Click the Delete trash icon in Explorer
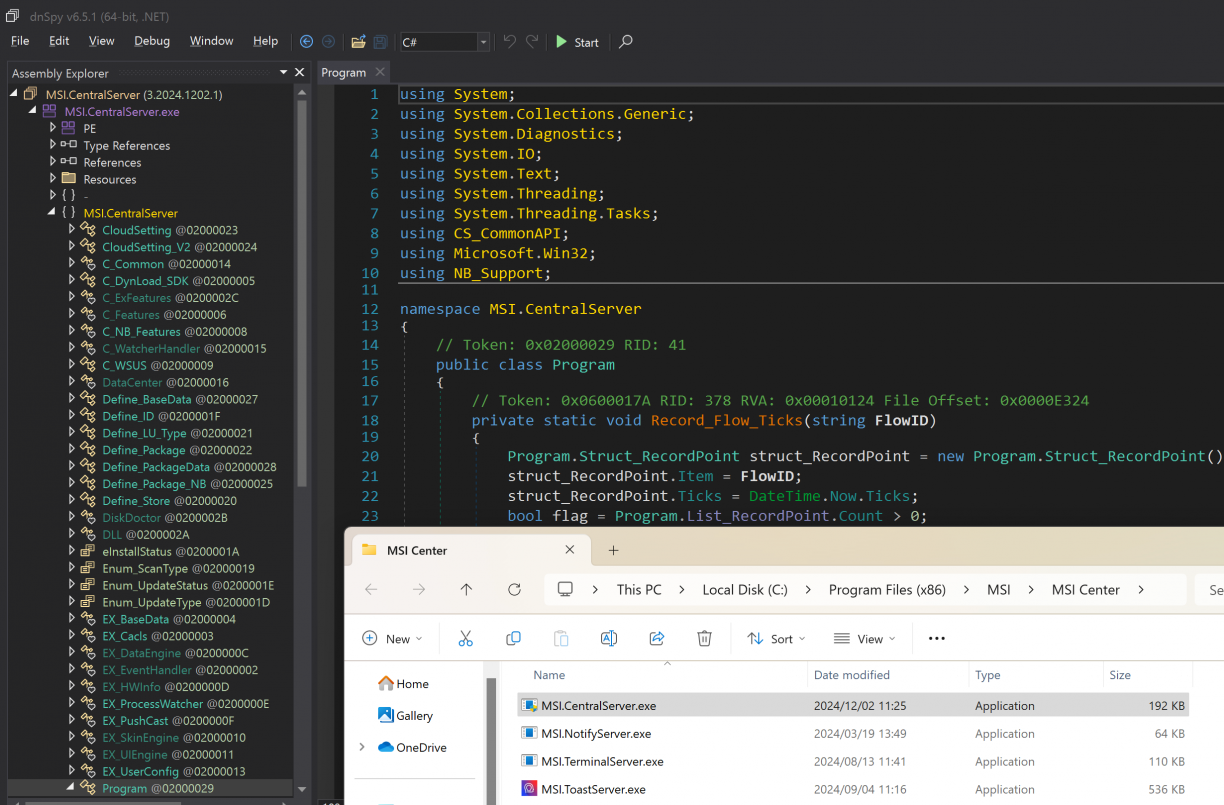The width and height of the screenshot is (1224, 805). pyautogui.click(x=704, y=639)
